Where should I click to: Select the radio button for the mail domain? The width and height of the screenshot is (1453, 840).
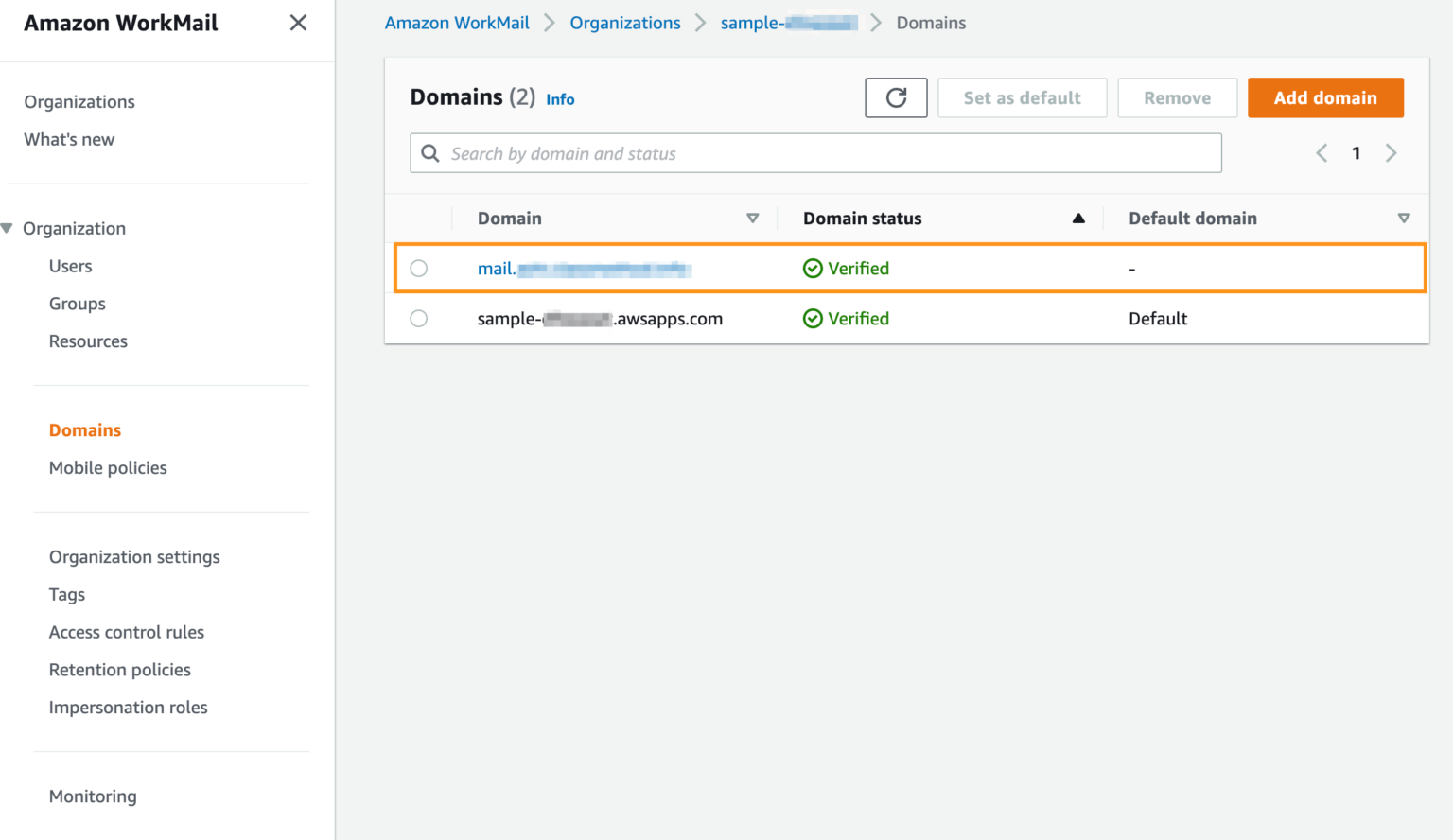tap(419, 268)
